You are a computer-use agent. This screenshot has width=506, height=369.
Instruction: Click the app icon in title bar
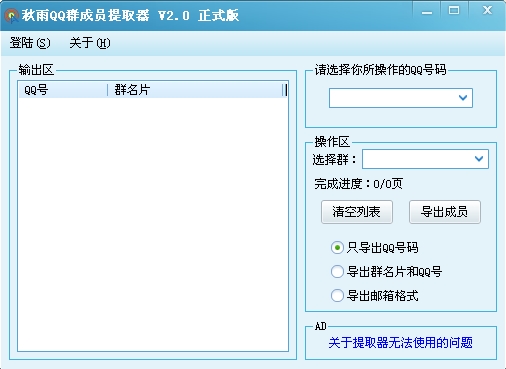pyautogui.click(x=11, y=15)
